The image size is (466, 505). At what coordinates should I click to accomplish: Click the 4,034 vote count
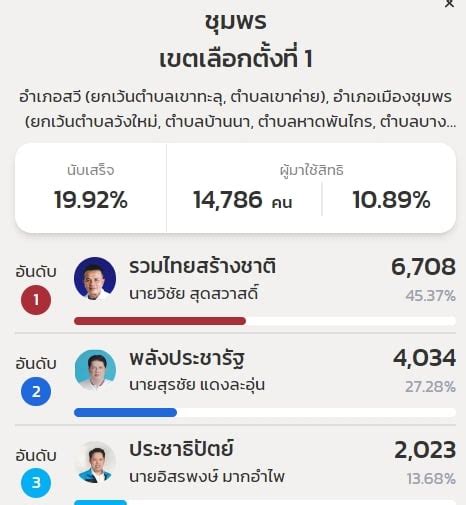(x=424, y=358)
